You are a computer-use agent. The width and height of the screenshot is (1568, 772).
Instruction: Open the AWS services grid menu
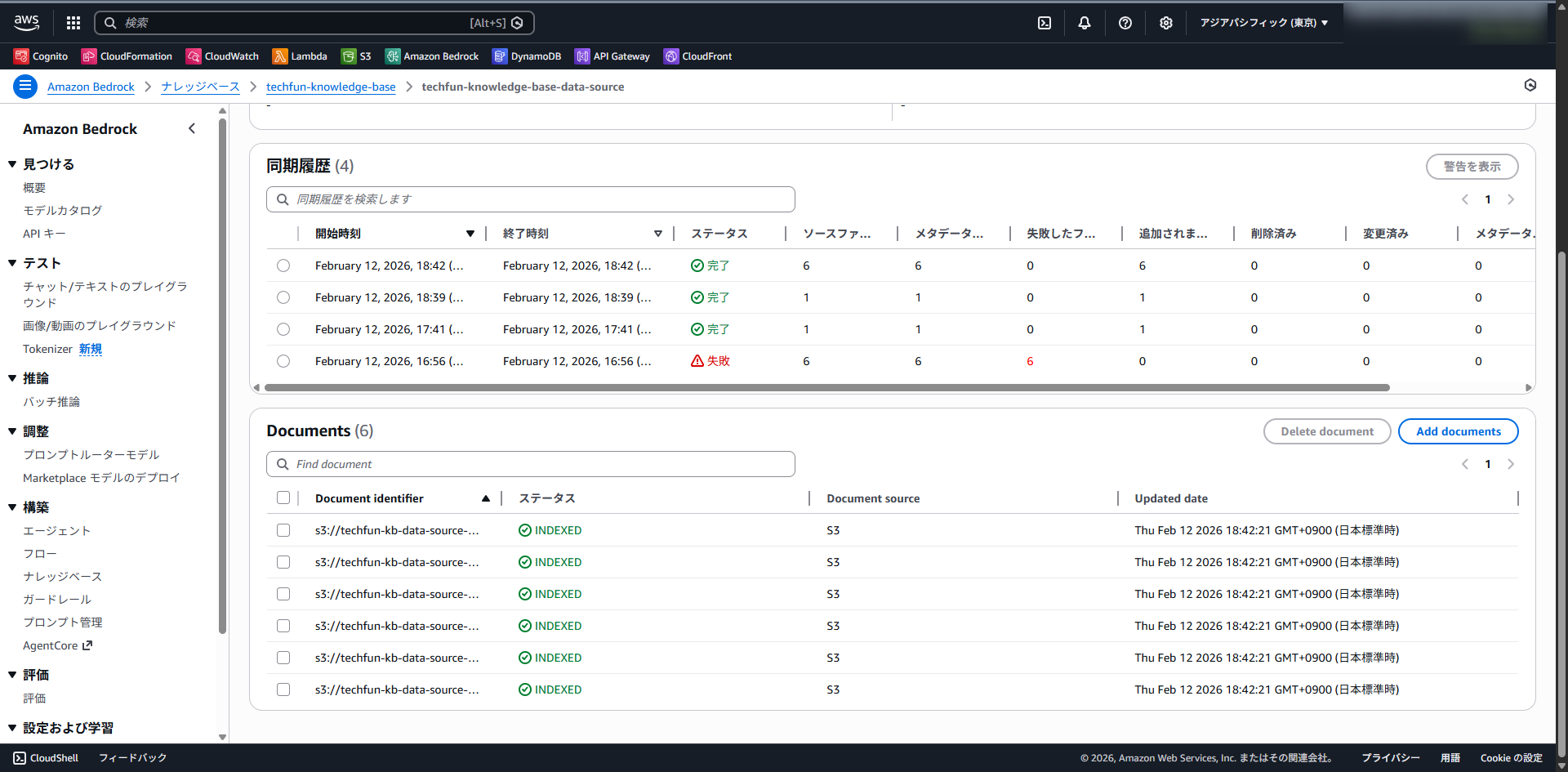(x=73, y=23)
